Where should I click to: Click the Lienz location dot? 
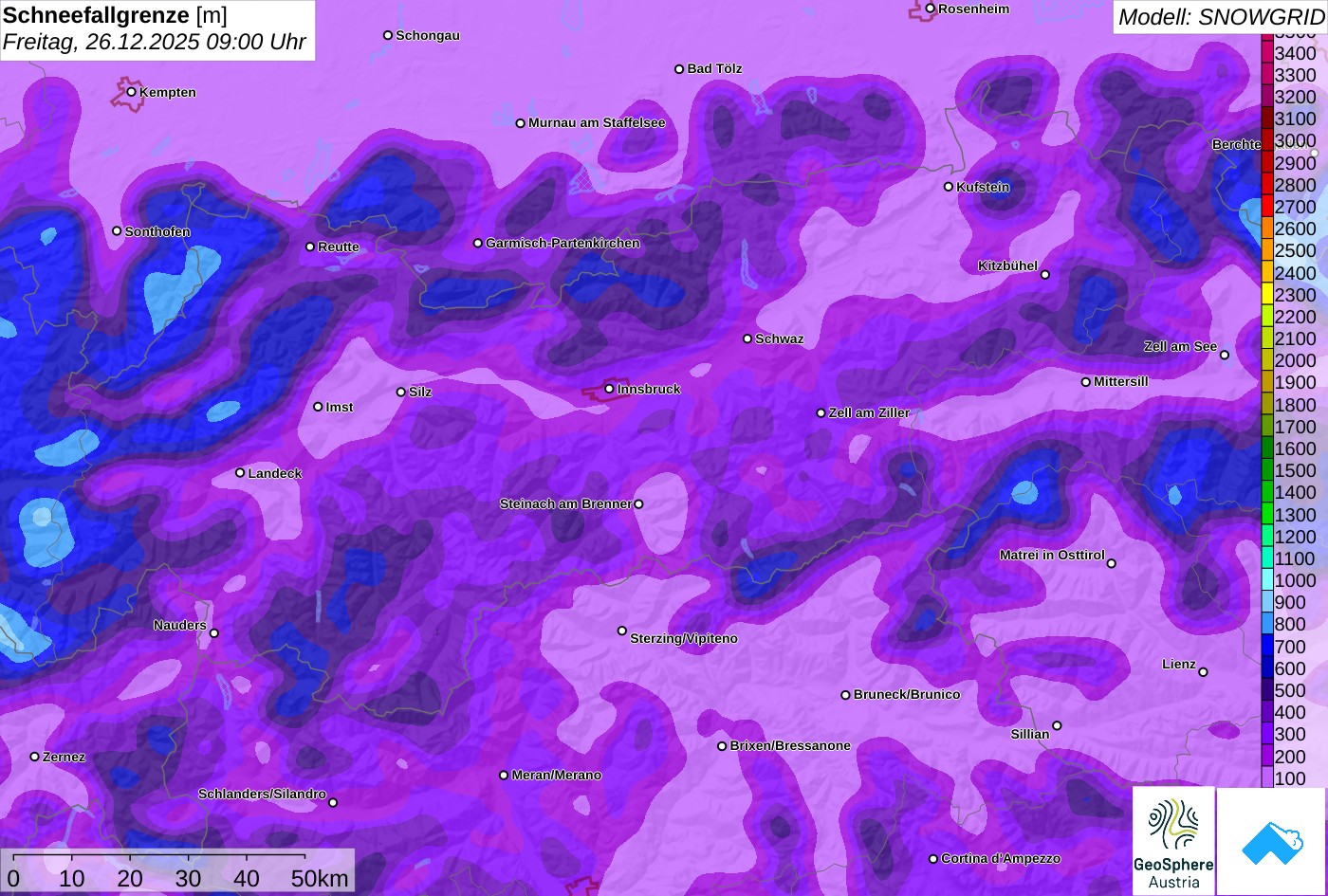(x=1203, y=672)
